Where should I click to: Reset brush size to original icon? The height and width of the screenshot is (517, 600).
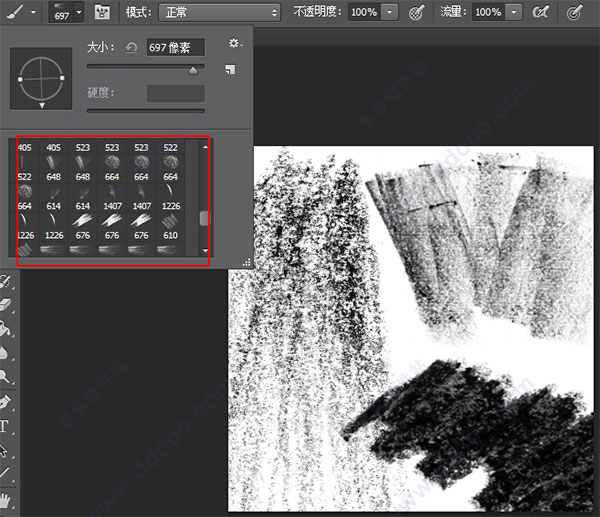(131, 47)
